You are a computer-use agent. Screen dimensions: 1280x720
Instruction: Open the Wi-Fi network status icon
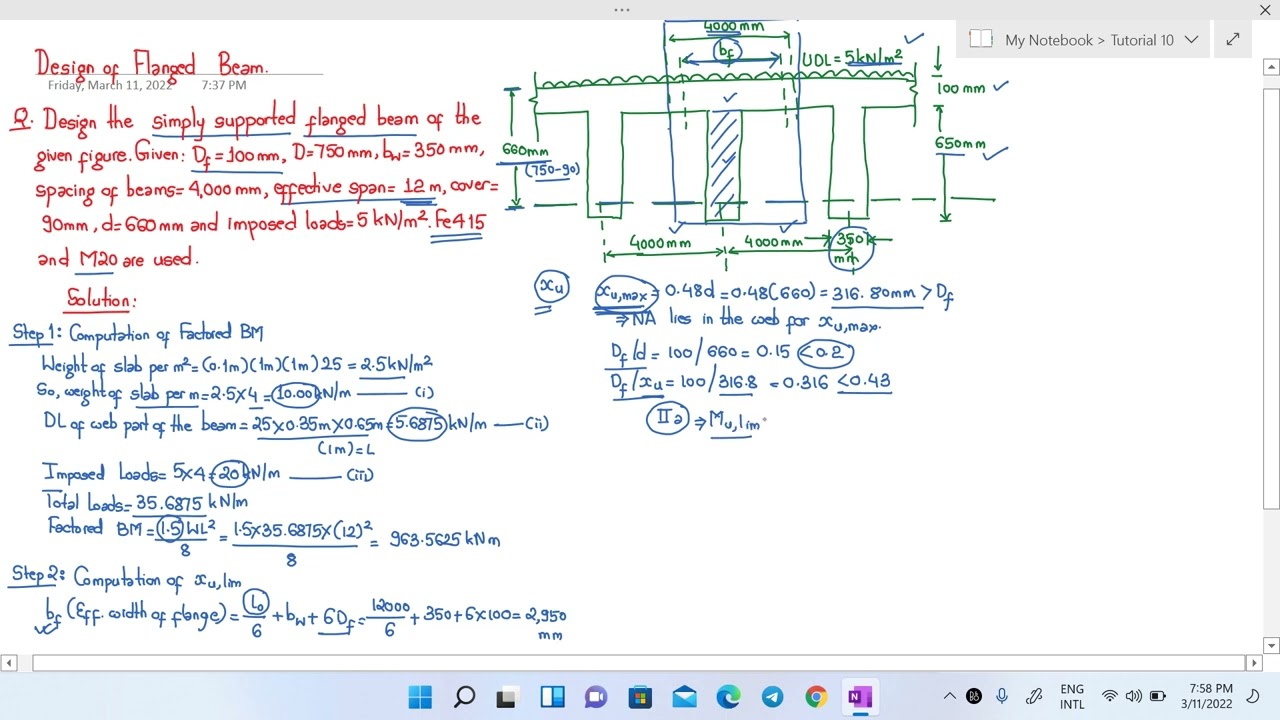point(1109,696)
